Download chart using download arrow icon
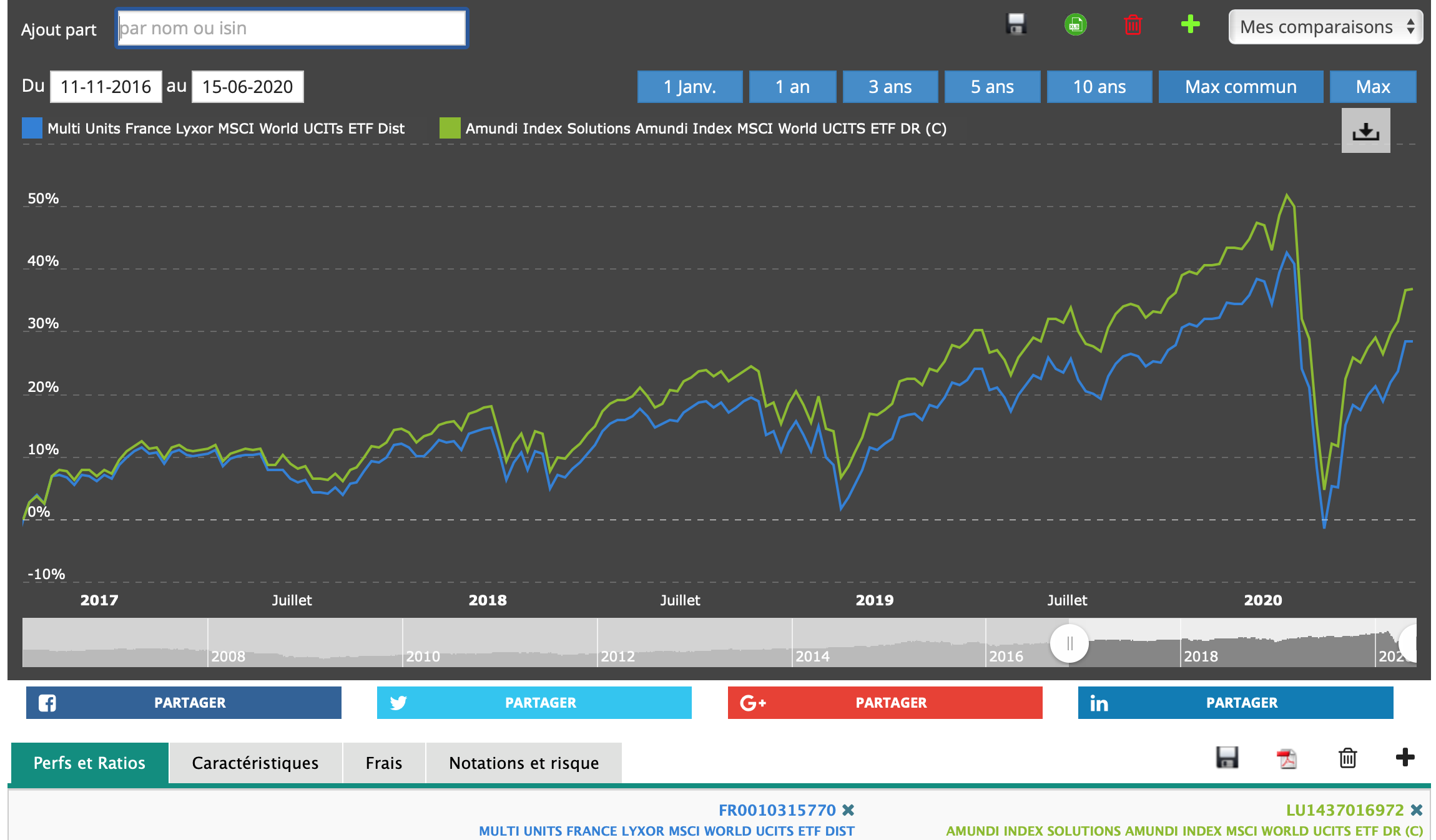Image resolution: width=1436 pixels, height=840 pixels. [x=1365, y=130]
